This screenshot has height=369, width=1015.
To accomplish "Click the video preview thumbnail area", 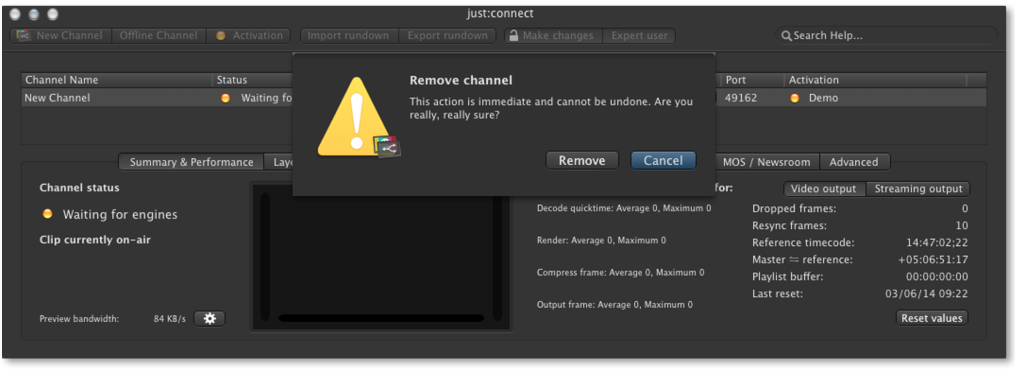I will pyautogui.click(x=381, y=256).
